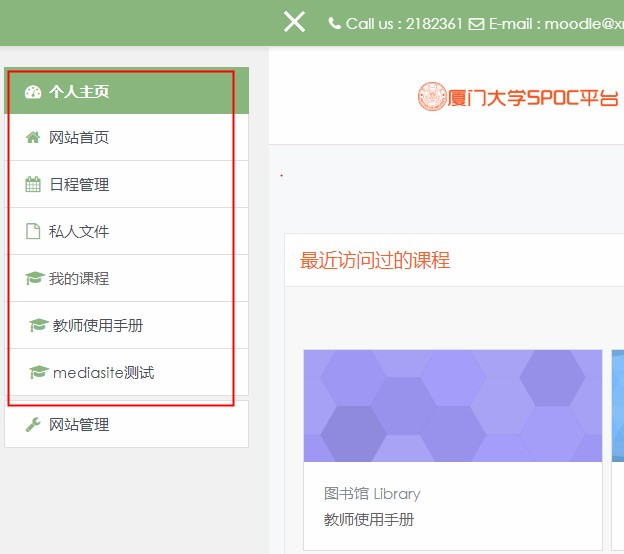Click the house icon beside 网站首页
This screenshot has width=624, height=554.
coord(33,138)
